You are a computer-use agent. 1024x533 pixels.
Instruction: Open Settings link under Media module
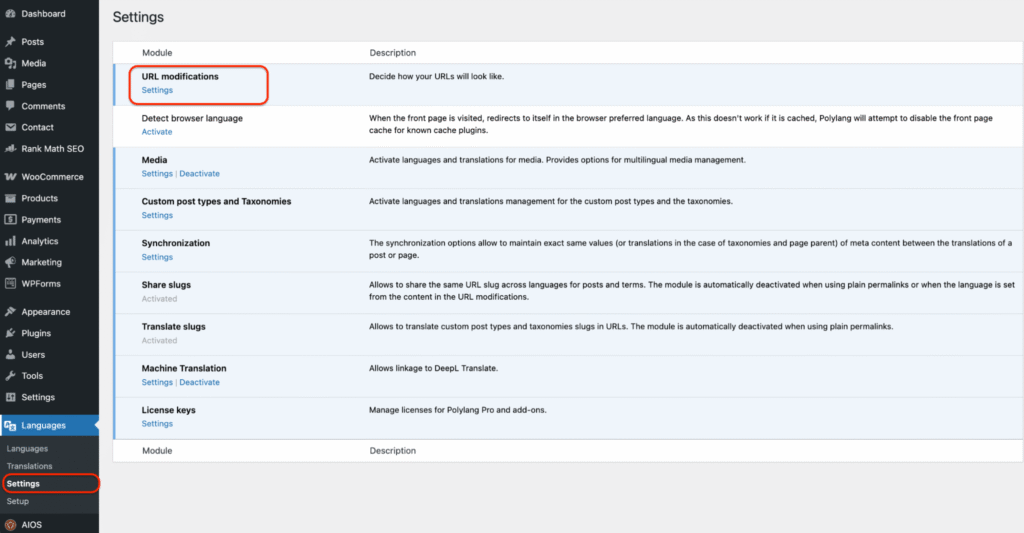[157, 174]
